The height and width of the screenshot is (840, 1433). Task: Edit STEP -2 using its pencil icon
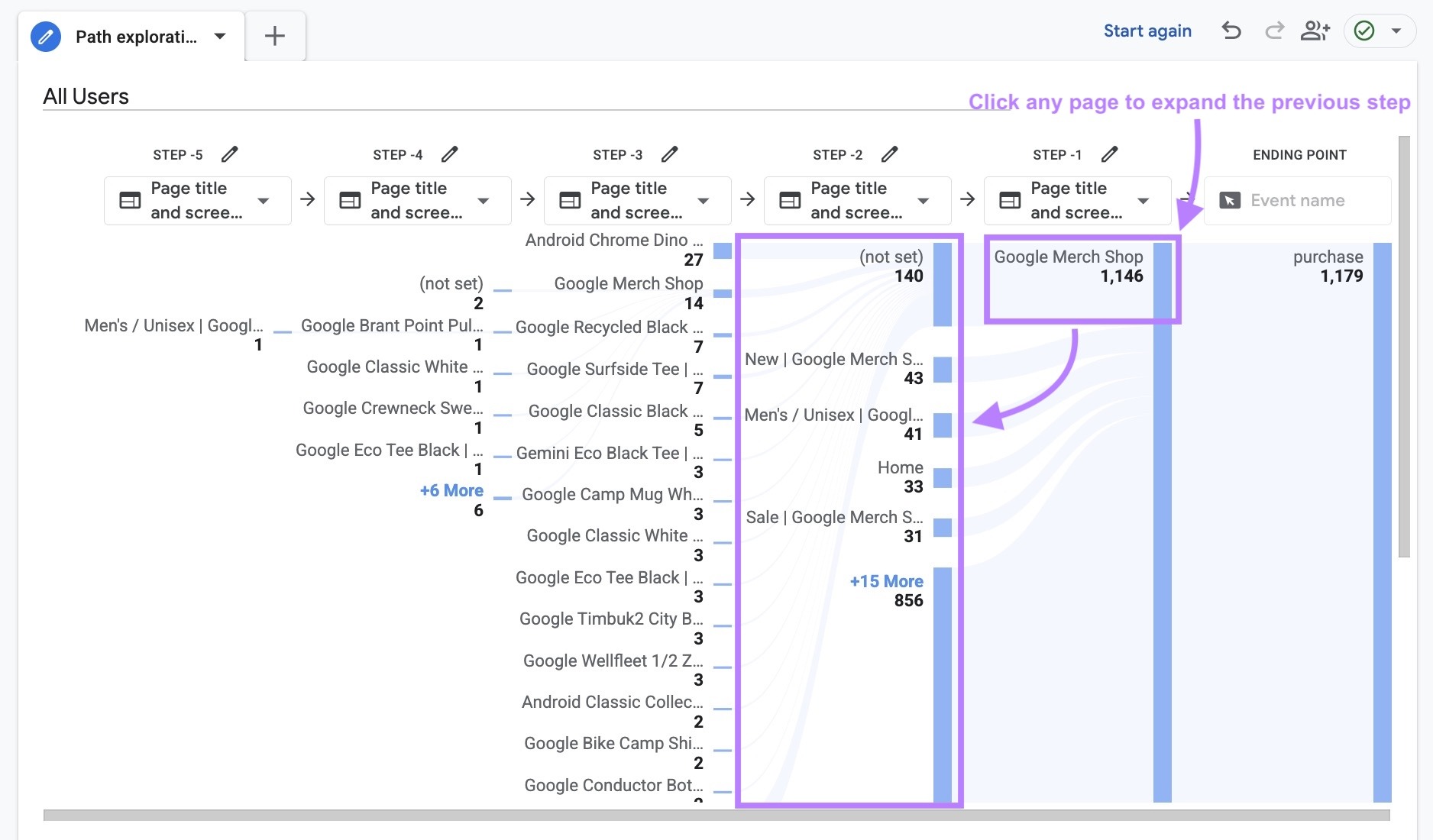(889, 154)
